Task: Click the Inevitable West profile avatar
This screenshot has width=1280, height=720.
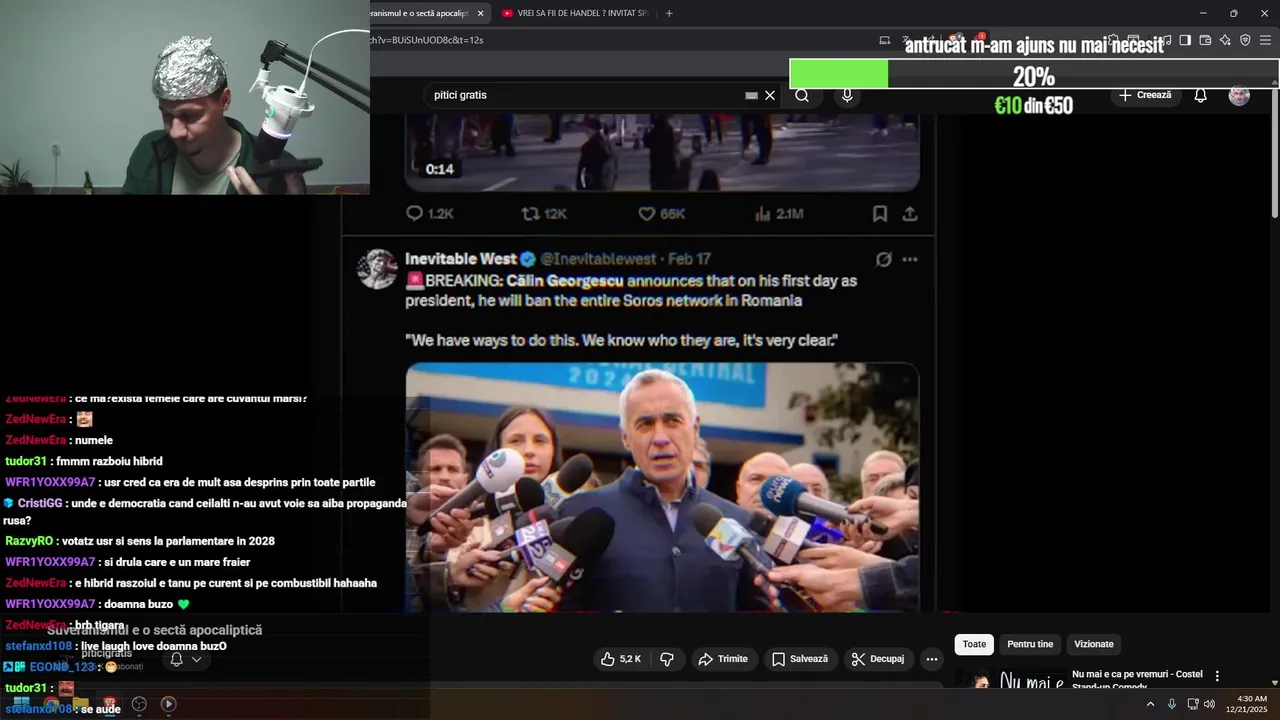Action: (x=378, y=269)
